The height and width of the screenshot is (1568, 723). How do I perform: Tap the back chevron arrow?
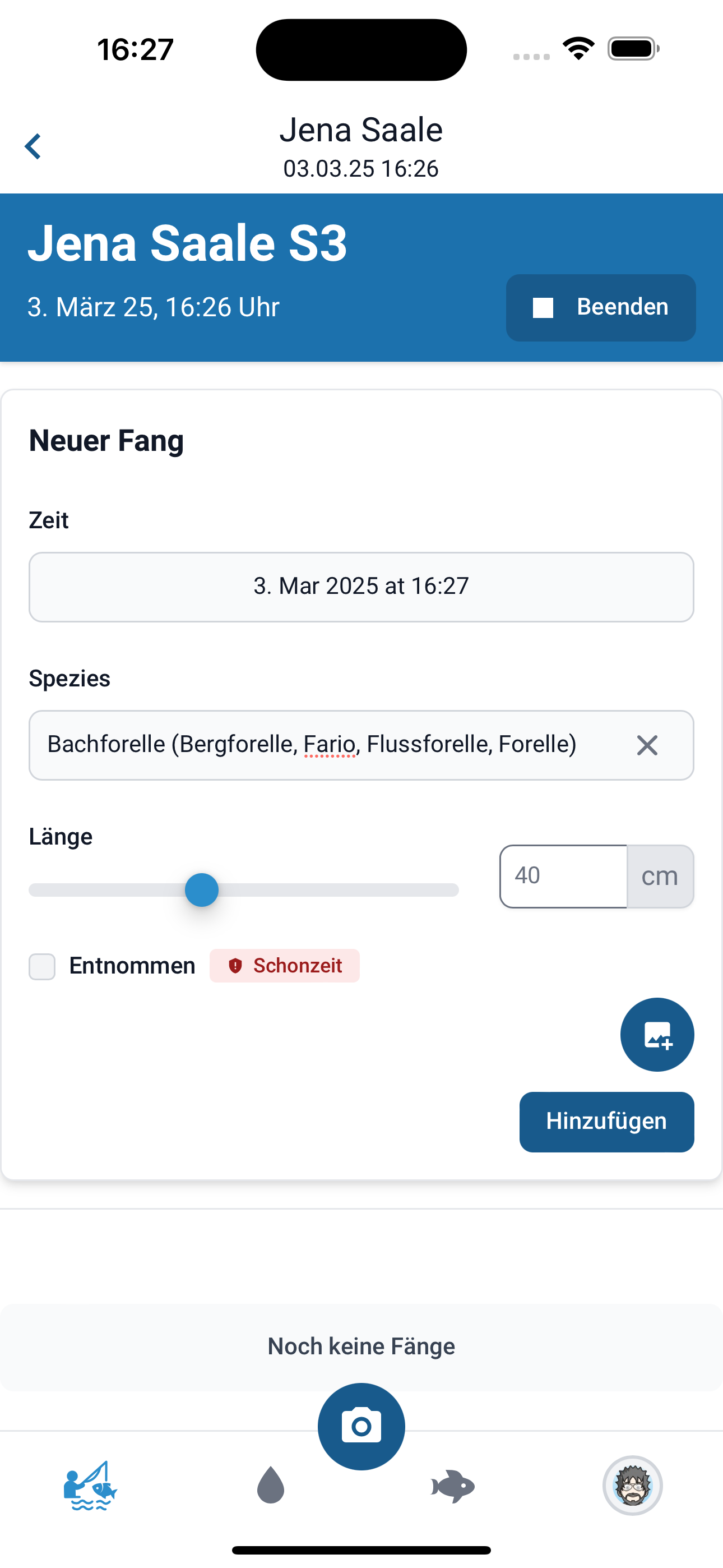(34, 147)
